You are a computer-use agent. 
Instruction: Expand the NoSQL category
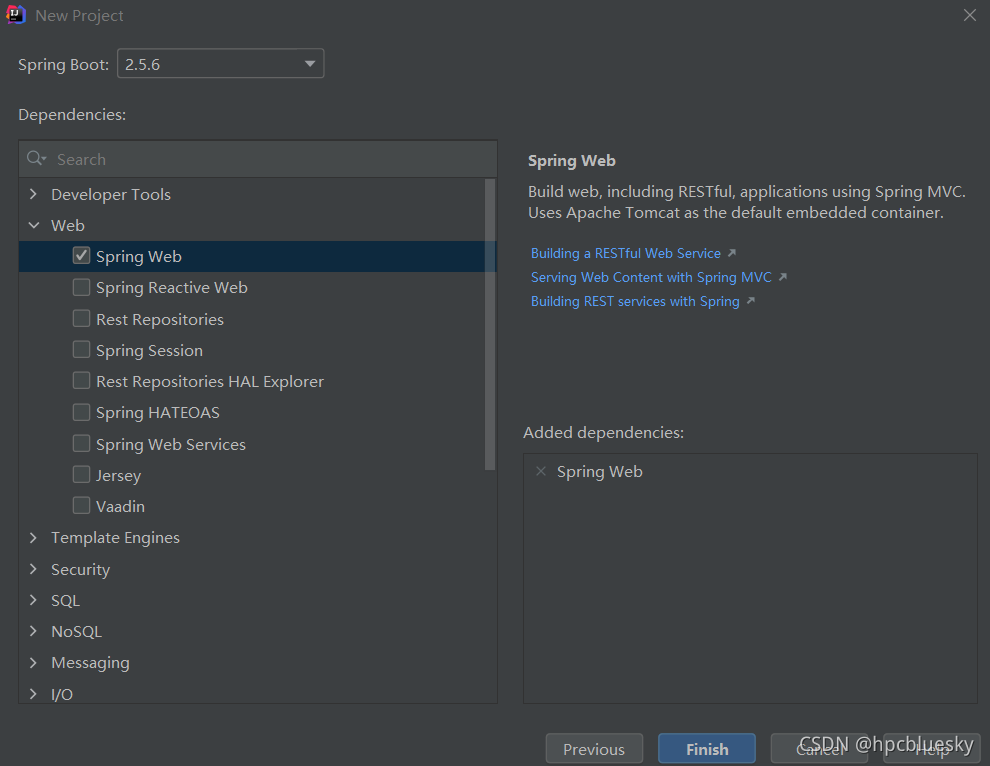point(33,631)
